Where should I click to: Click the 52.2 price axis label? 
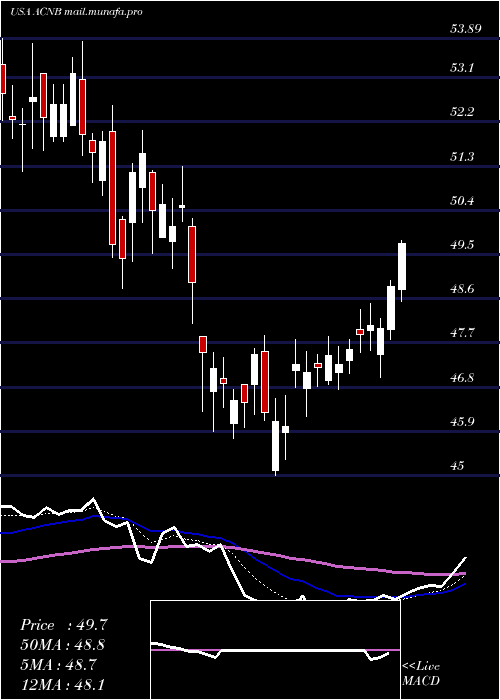(x=464, y=112)
